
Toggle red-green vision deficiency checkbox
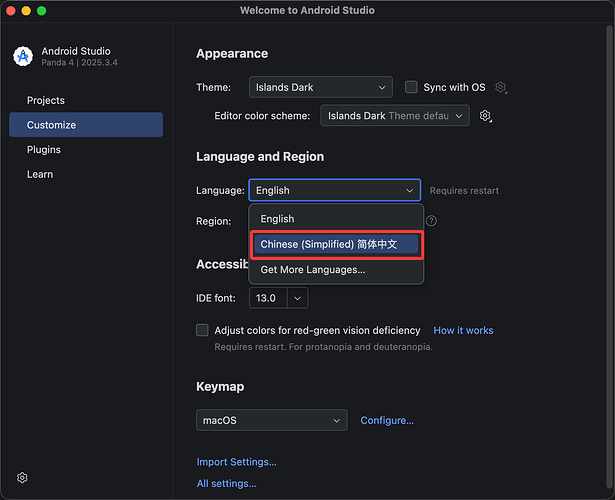click(x=202, y=330)
